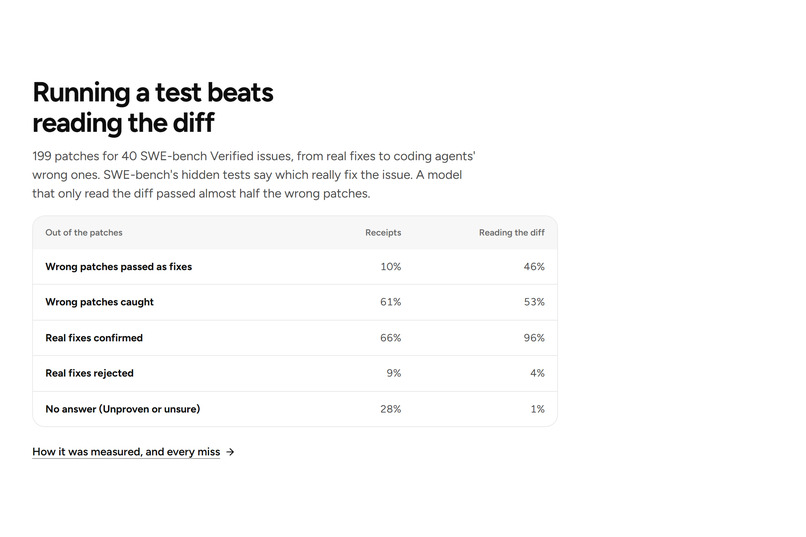Screen dimensions: 806x537
Task: Click the 10% Receipts value
Action: tap(391, 267)
